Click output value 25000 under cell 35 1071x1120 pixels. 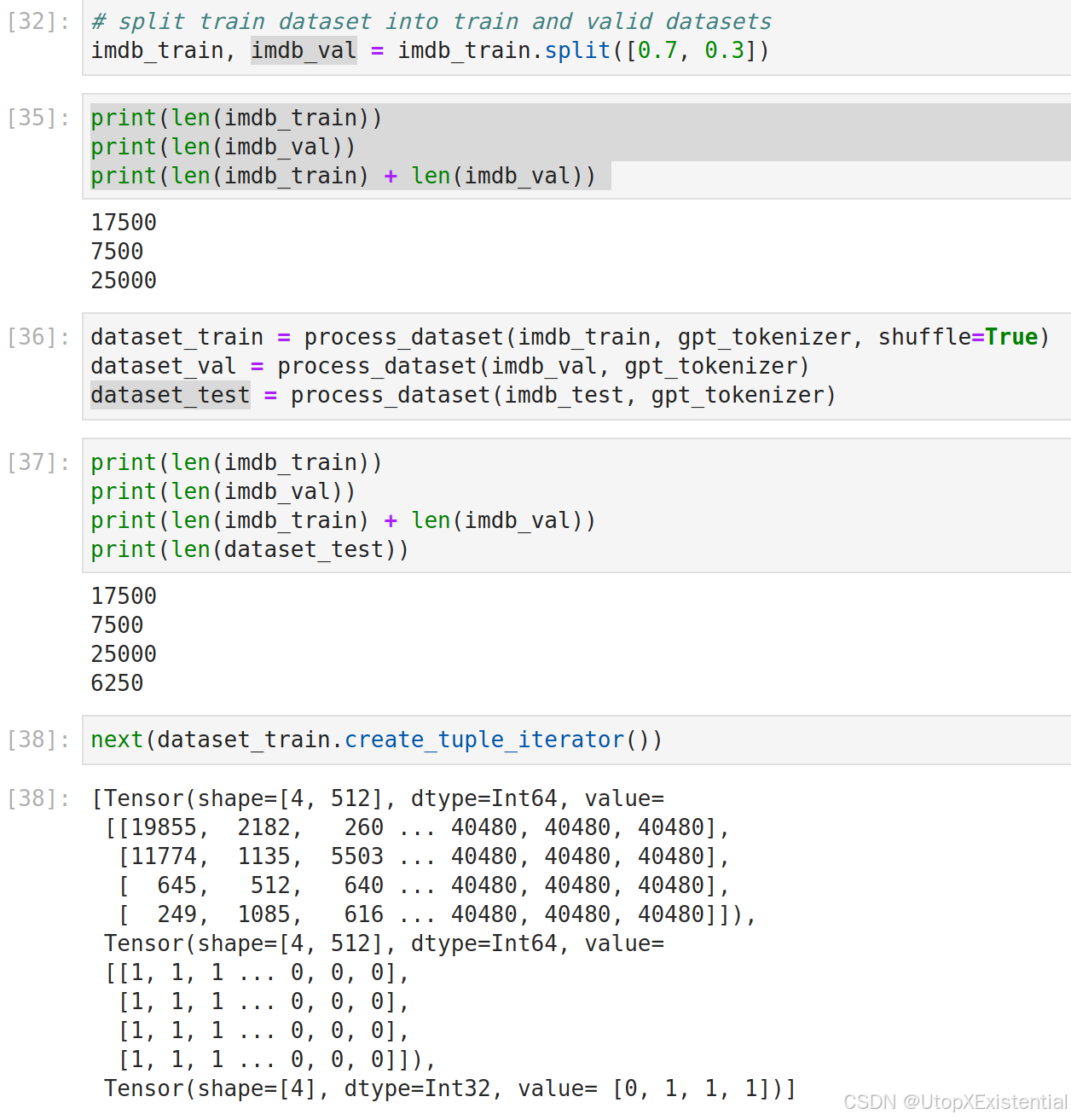pyautogui.click(x=124, y=281)
